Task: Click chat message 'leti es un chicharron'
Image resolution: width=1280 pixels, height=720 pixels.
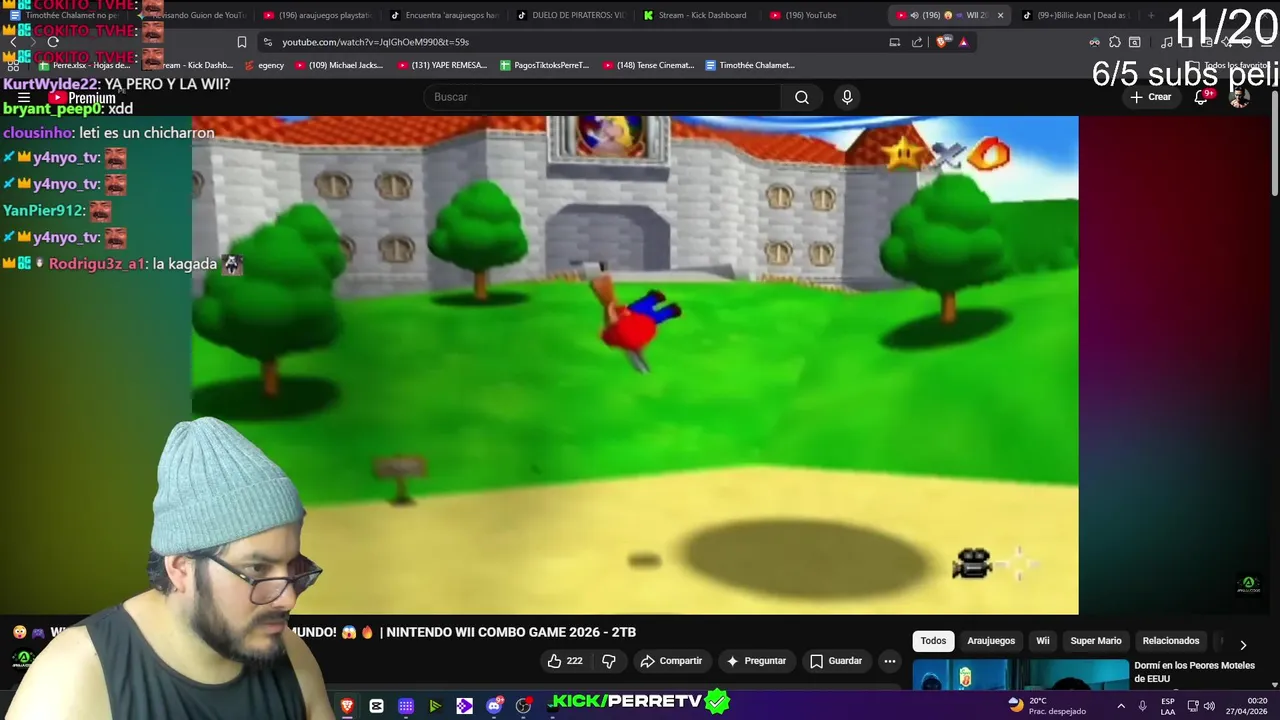Action: (147, 132)
